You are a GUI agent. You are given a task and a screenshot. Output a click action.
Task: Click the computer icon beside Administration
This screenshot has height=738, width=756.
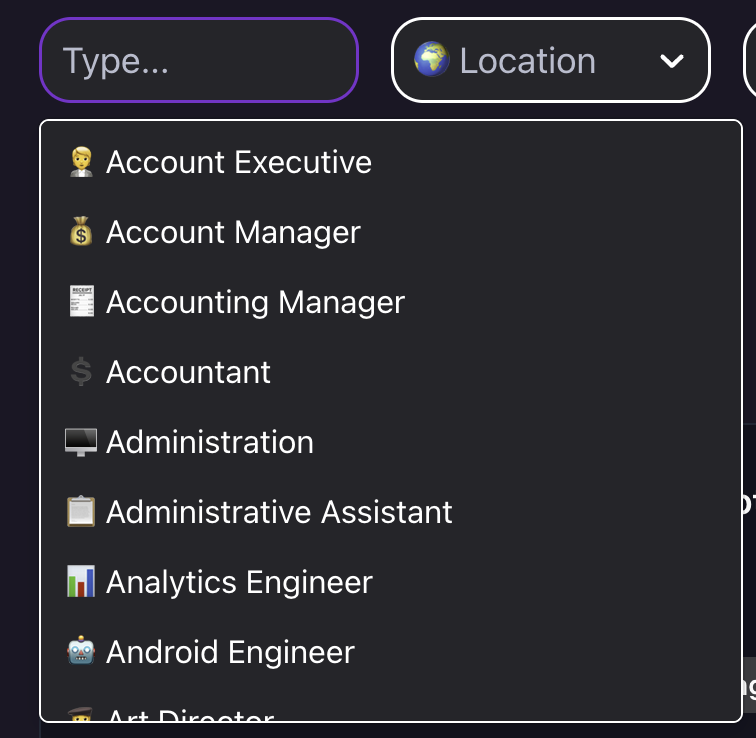point(81,442)
